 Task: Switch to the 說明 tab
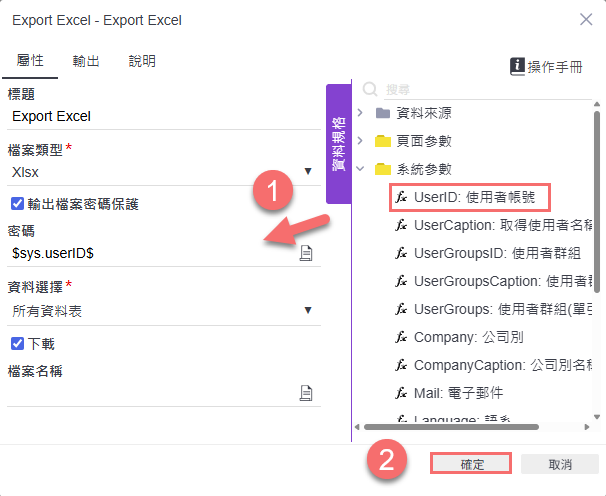[142, 61]
